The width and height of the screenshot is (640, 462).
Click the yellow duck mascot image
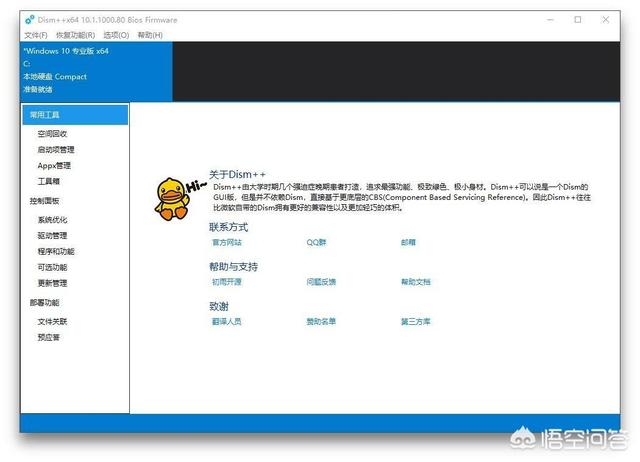pyautogui.click(x=172, y=199)
